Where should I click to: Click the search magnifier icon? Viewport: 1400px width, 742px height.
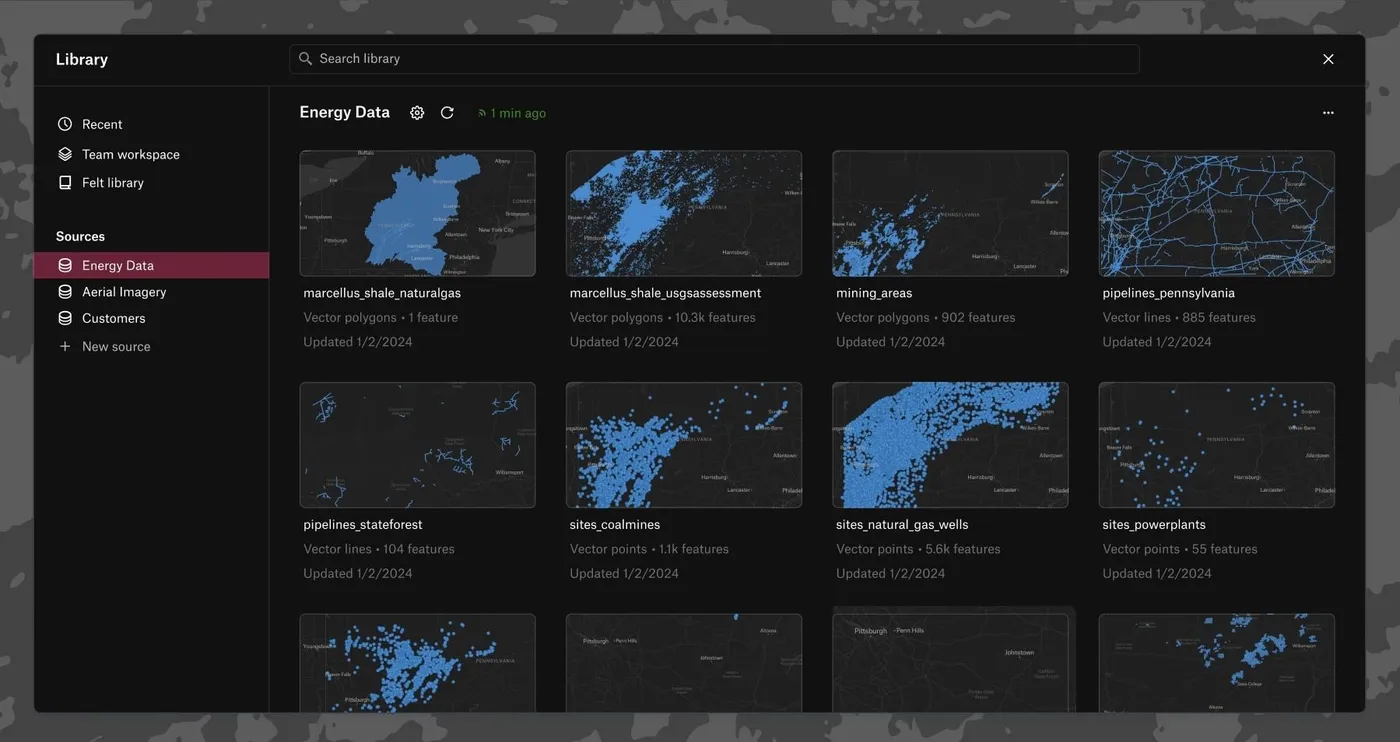[x=305, y=59]
